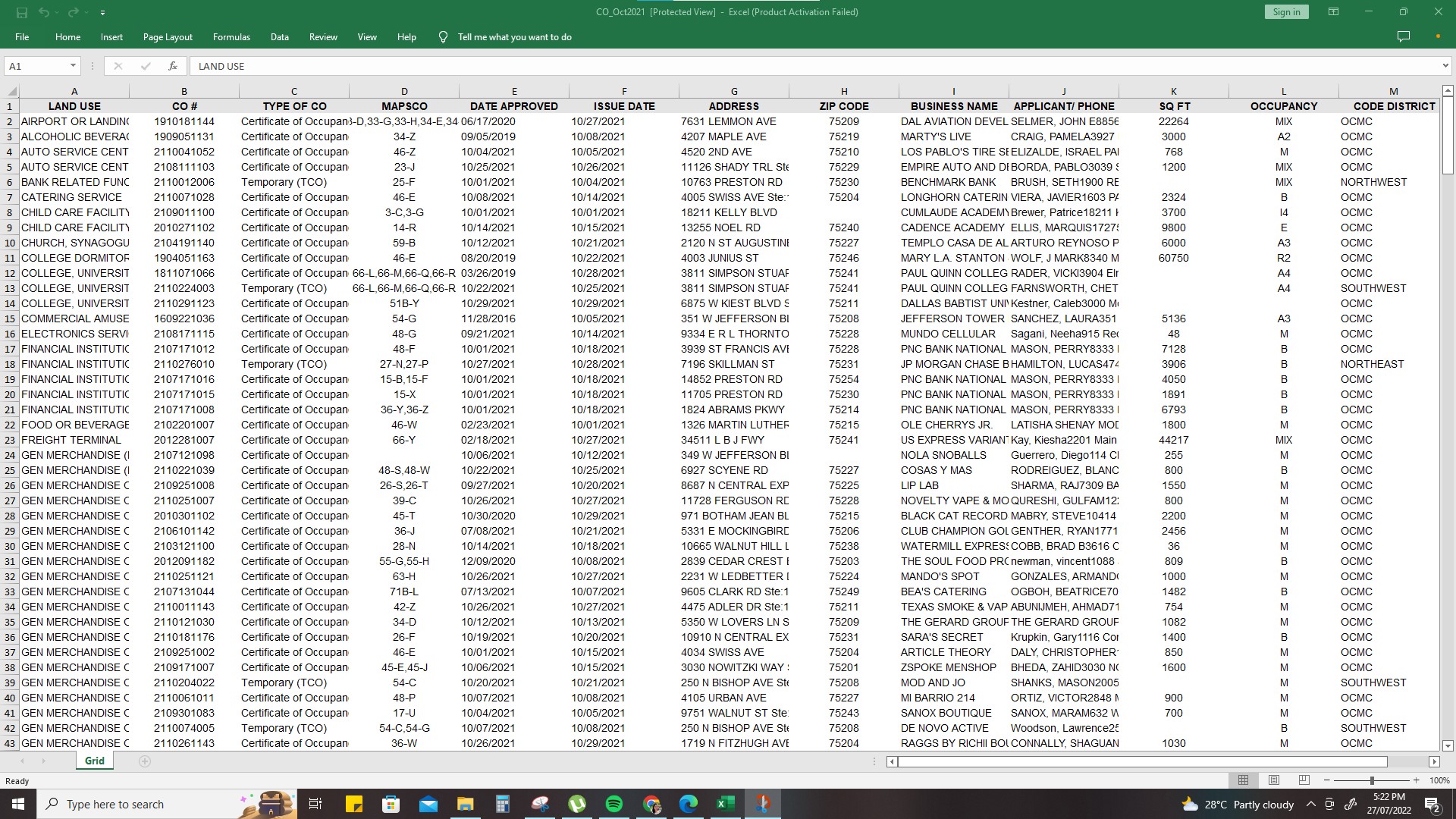Click the Sign in button
This screenshot has width=1456, height=819.
[x=1286, y=12]
